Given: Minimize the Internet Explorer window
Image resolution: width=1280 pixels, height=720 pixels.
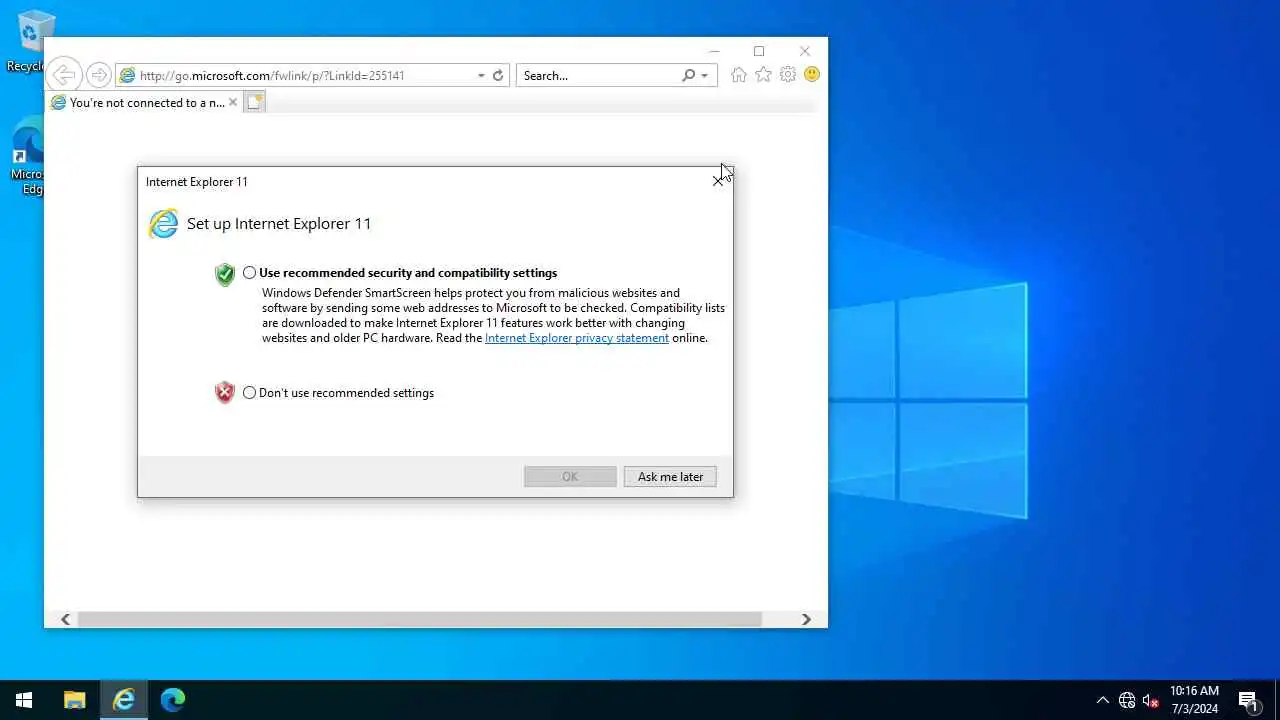Looking at the screenshot, I should coord(714,51).
